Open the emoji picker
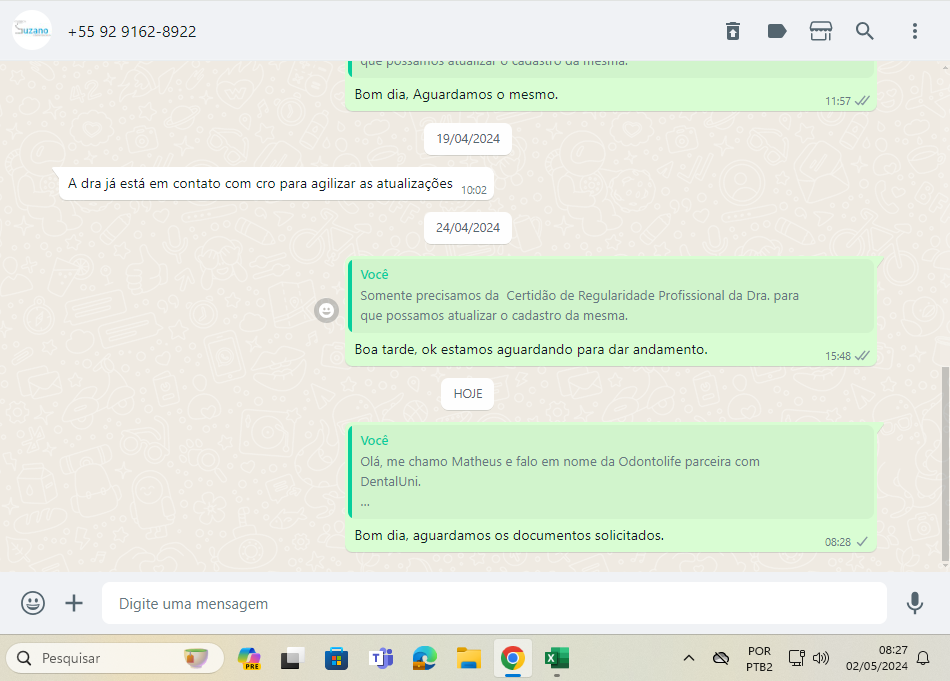 click(33, 603)
